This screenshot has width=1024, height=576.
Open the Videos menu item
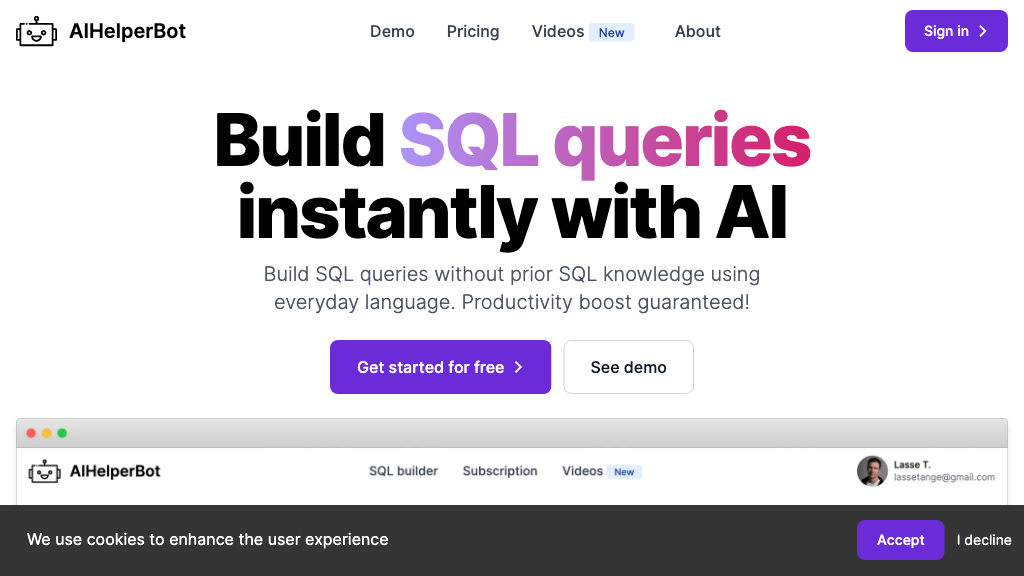click(557, 31)
